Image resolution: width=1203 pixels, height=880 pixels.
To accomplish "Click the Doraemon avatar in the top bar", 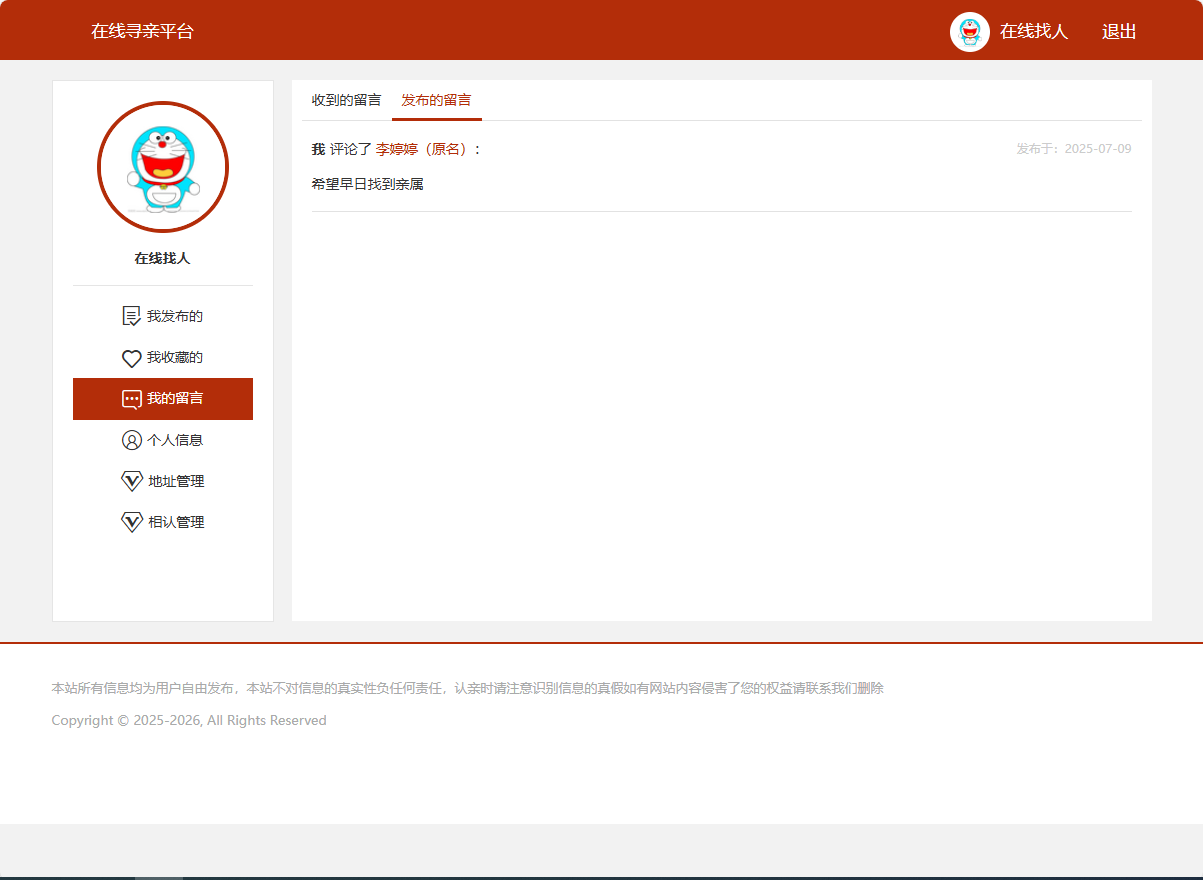I will (x=969, y=31).
